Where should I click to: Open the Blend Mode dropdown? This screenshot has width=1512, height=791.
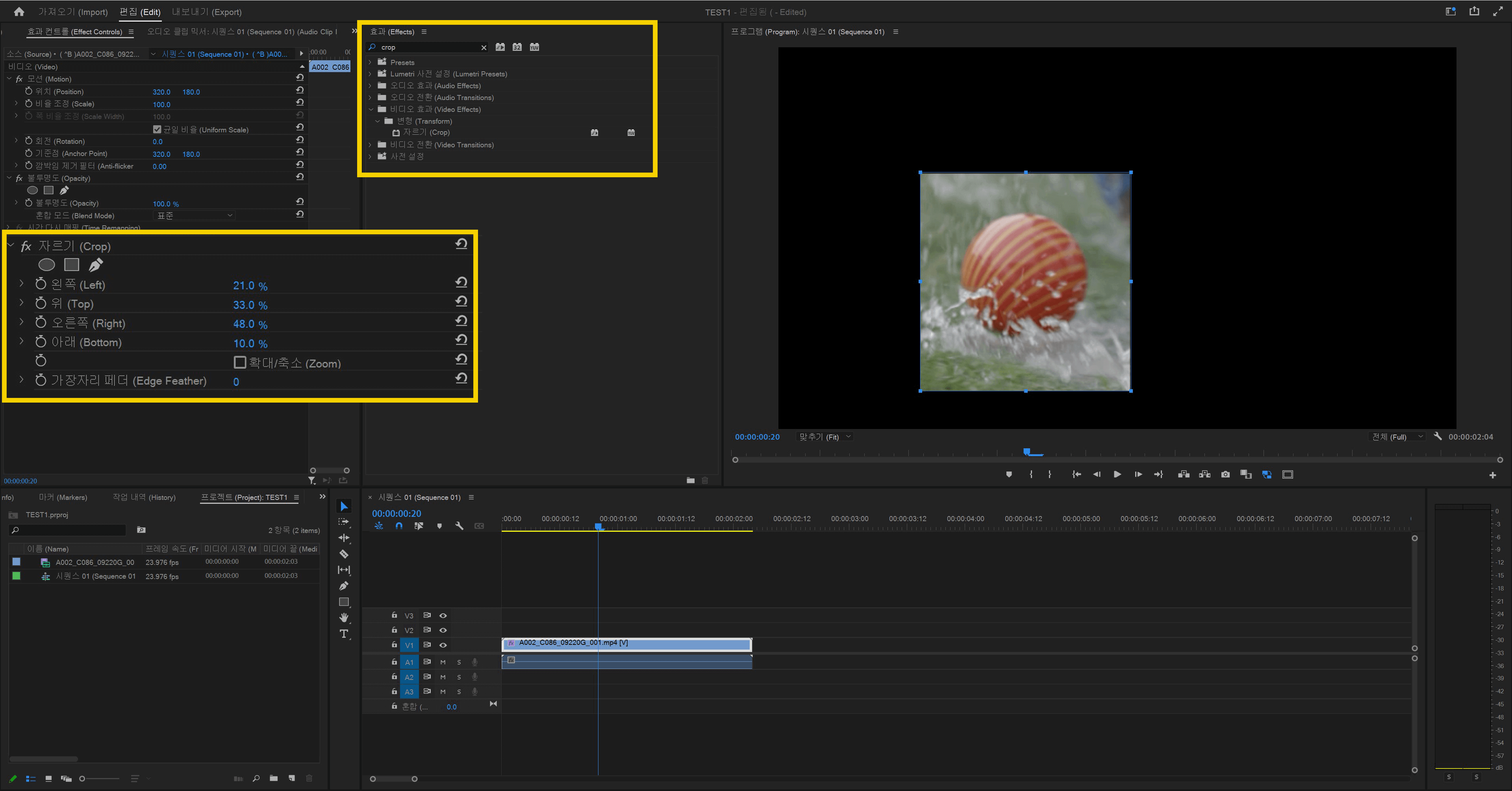[x=194, y=215]
